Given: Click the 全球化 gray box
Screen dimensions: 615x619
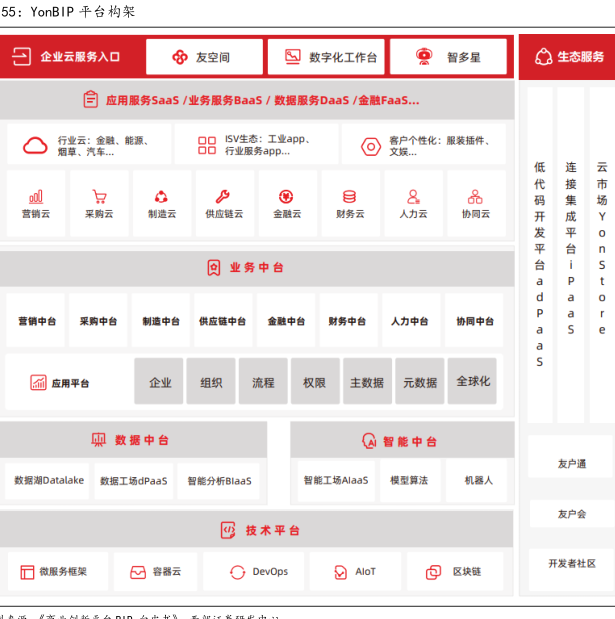Looking at the screenshot, I should (472, 381).
